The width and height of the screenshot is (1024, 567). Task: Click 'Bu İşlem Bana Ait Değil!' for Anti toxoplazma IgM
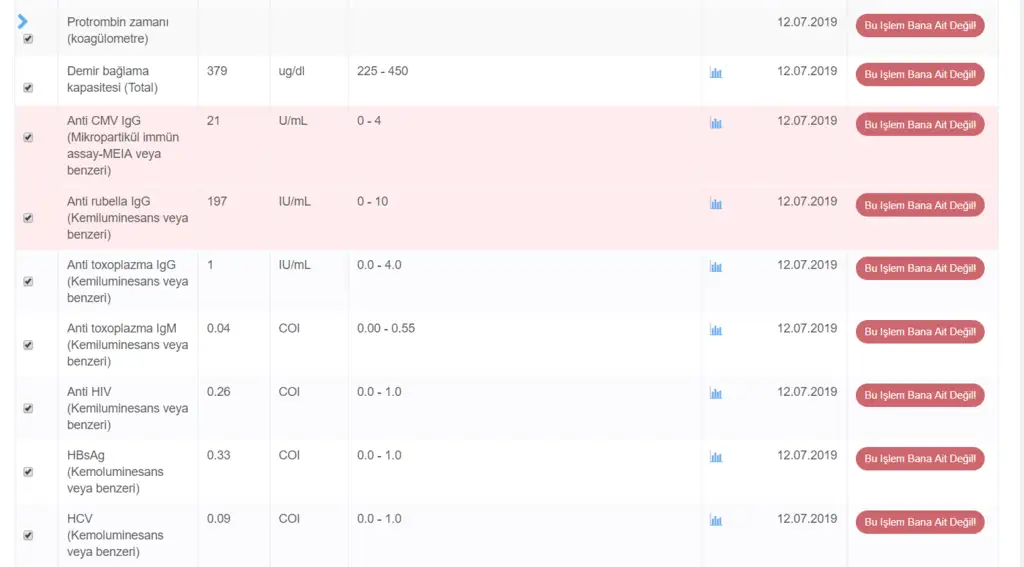pyautogui.click(x=919, y=331)
